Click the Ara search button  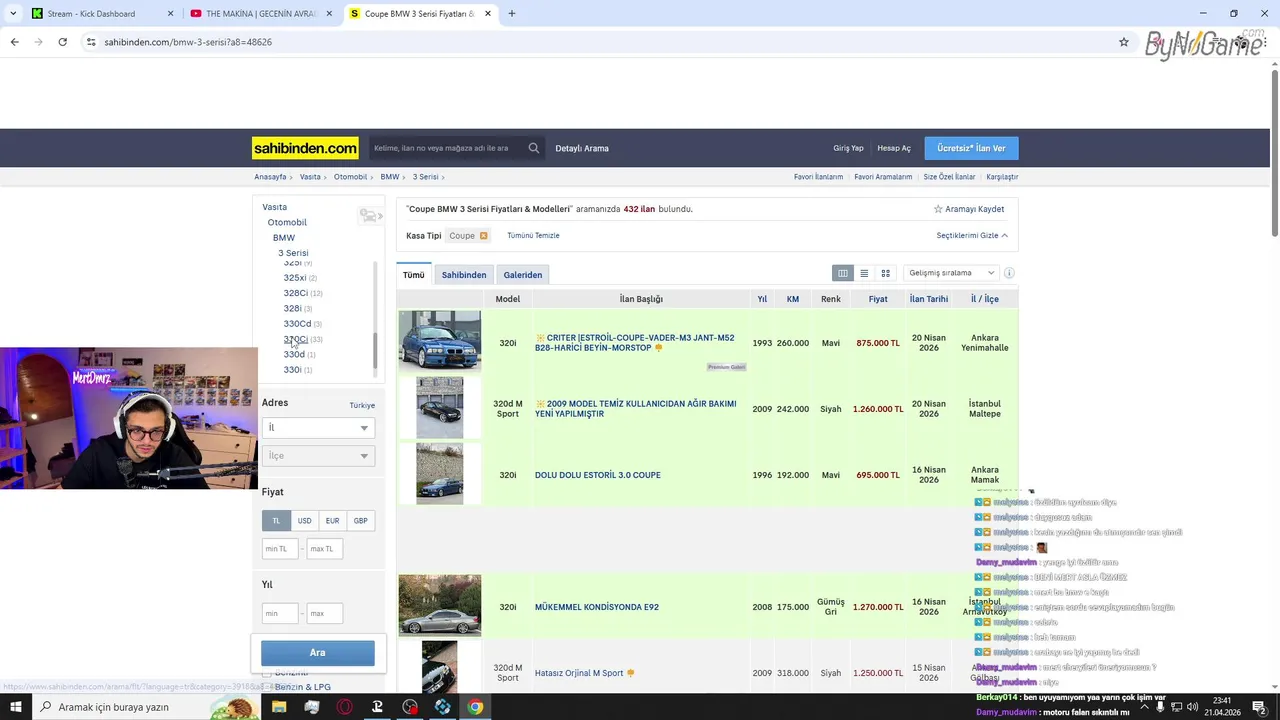tap(318, 653)
